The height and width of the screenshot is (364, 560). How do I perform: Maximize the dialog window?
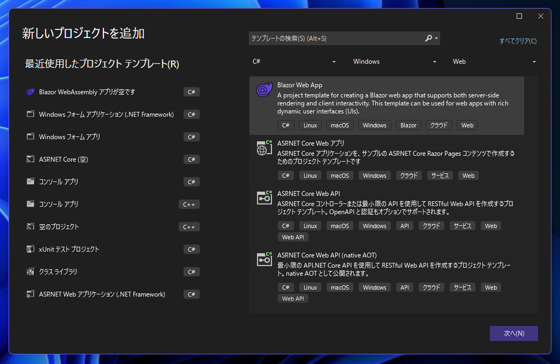tap(519, 16)
